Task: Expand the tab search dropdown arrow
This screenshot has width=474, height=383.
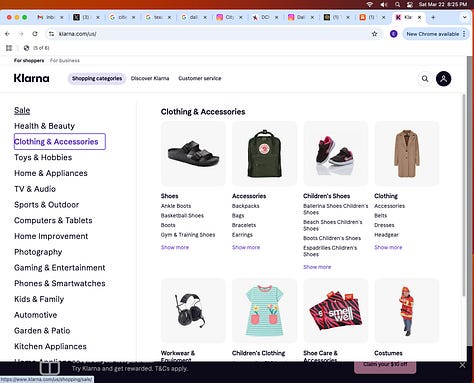Action: coord(464,17)
